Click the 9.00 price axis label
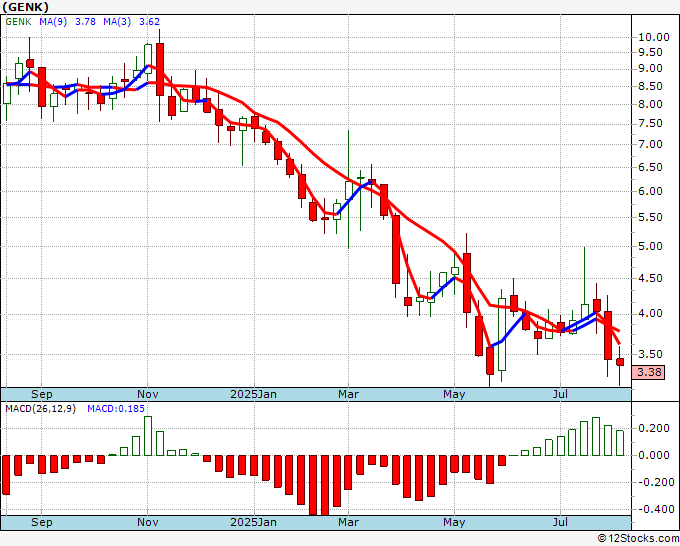 (x=650, y=69)
